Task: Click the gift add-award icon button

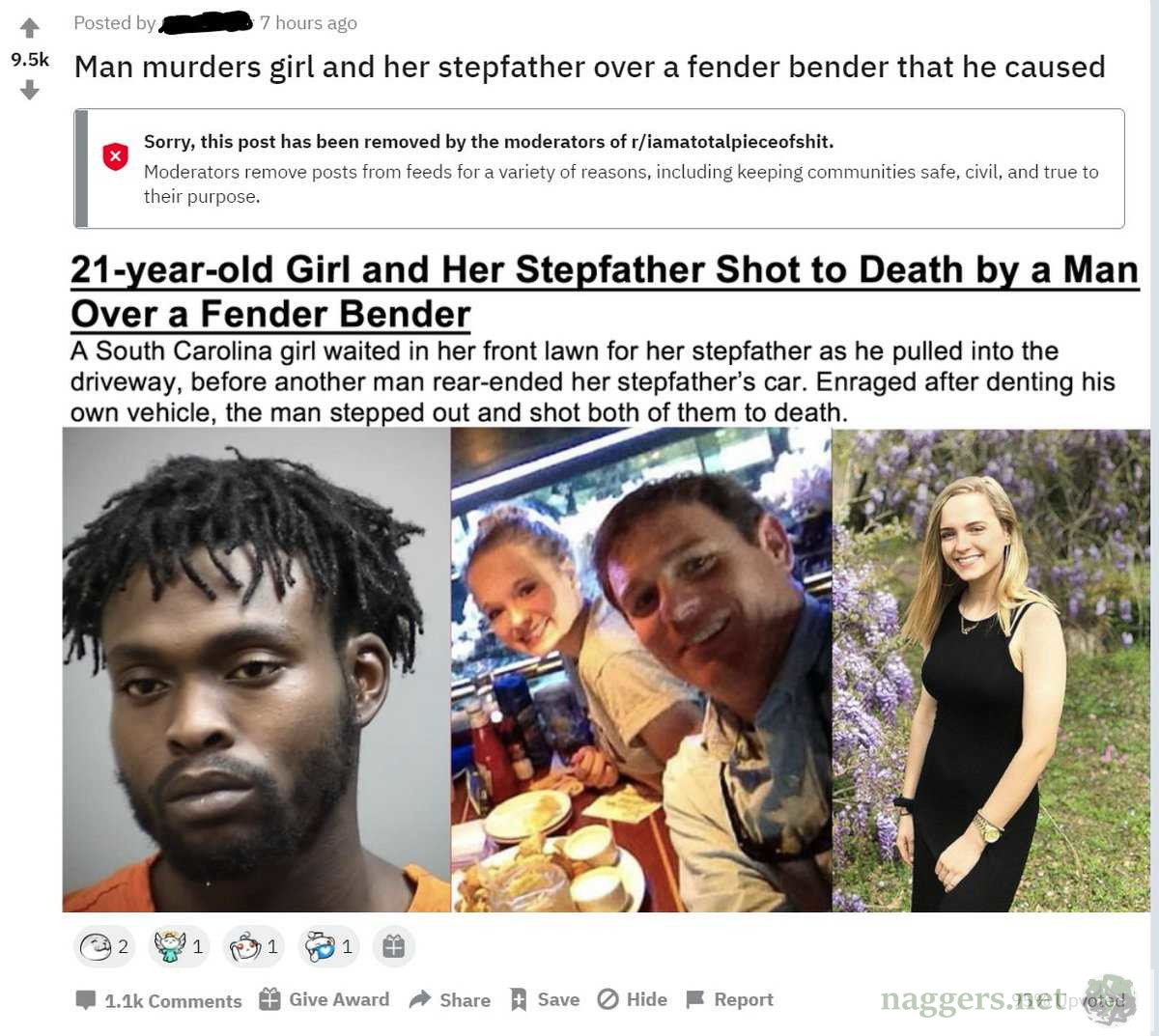Action: (393, 946)
